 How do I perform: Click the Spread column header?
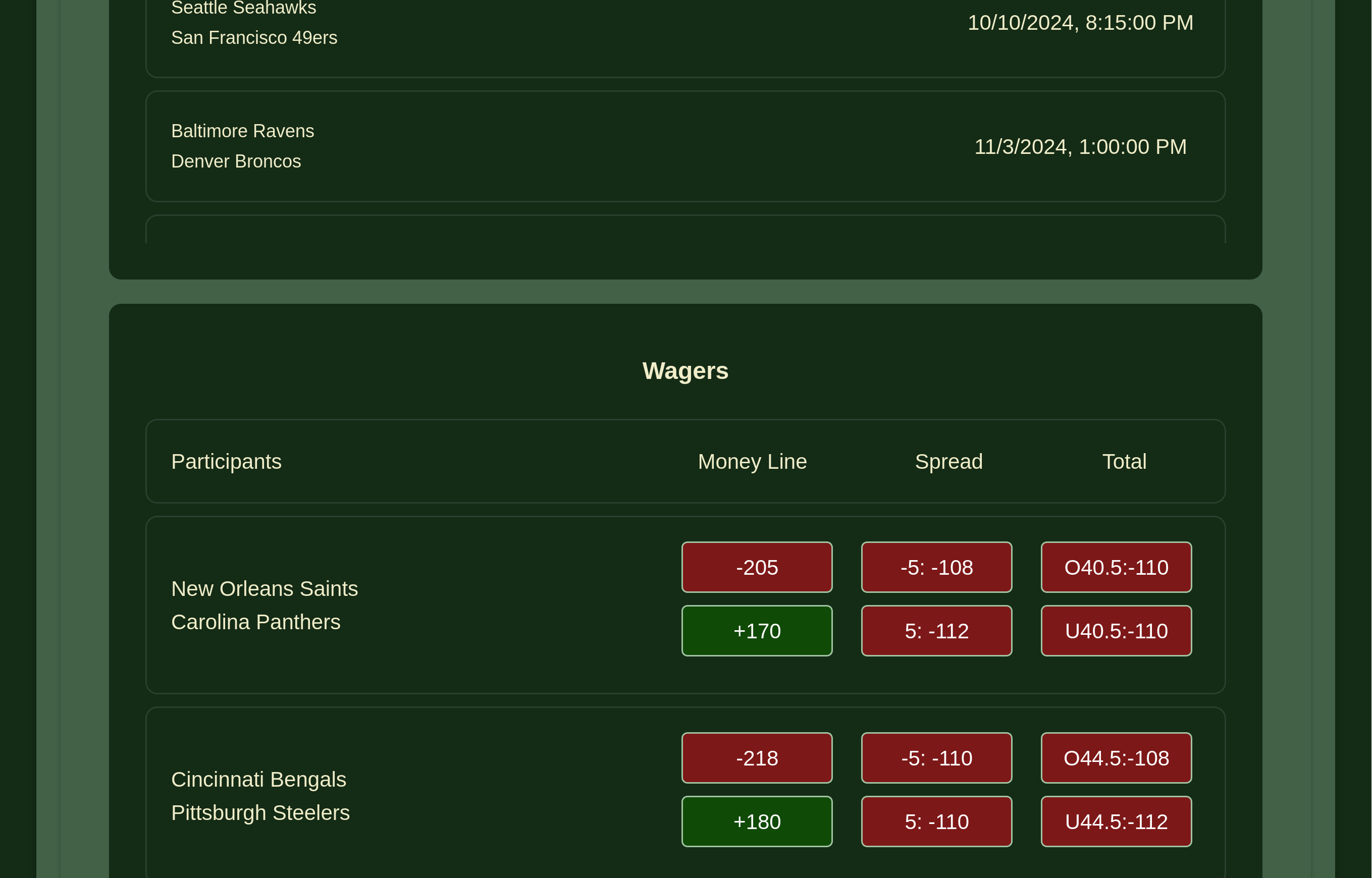948,461
